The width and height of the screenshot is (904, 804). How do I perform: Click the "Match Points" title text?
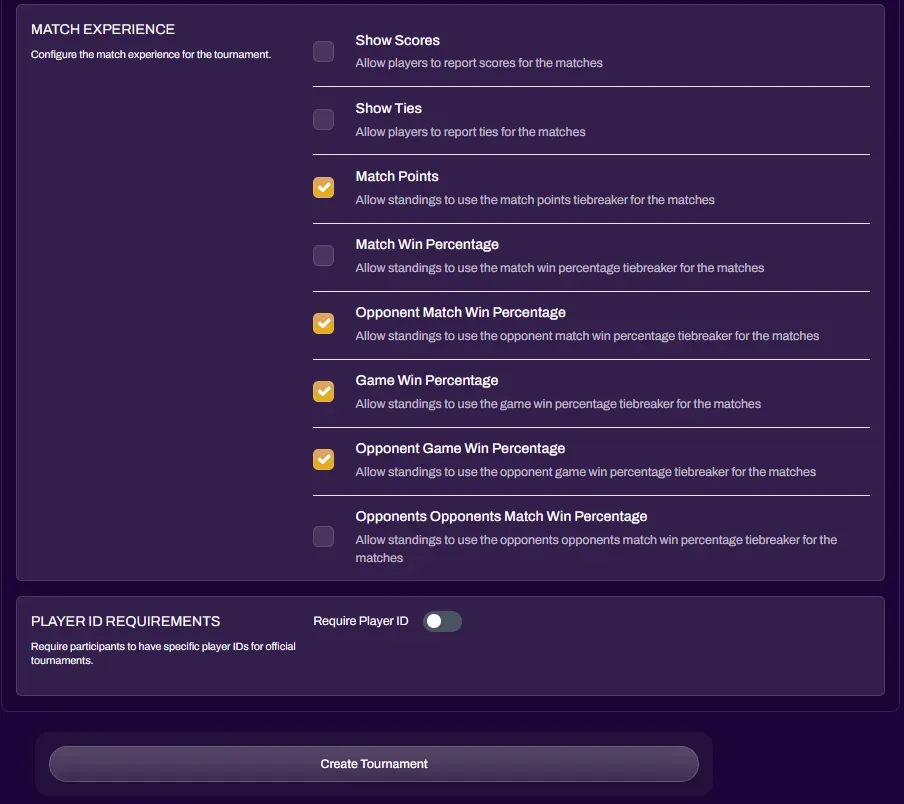[397, 177]
